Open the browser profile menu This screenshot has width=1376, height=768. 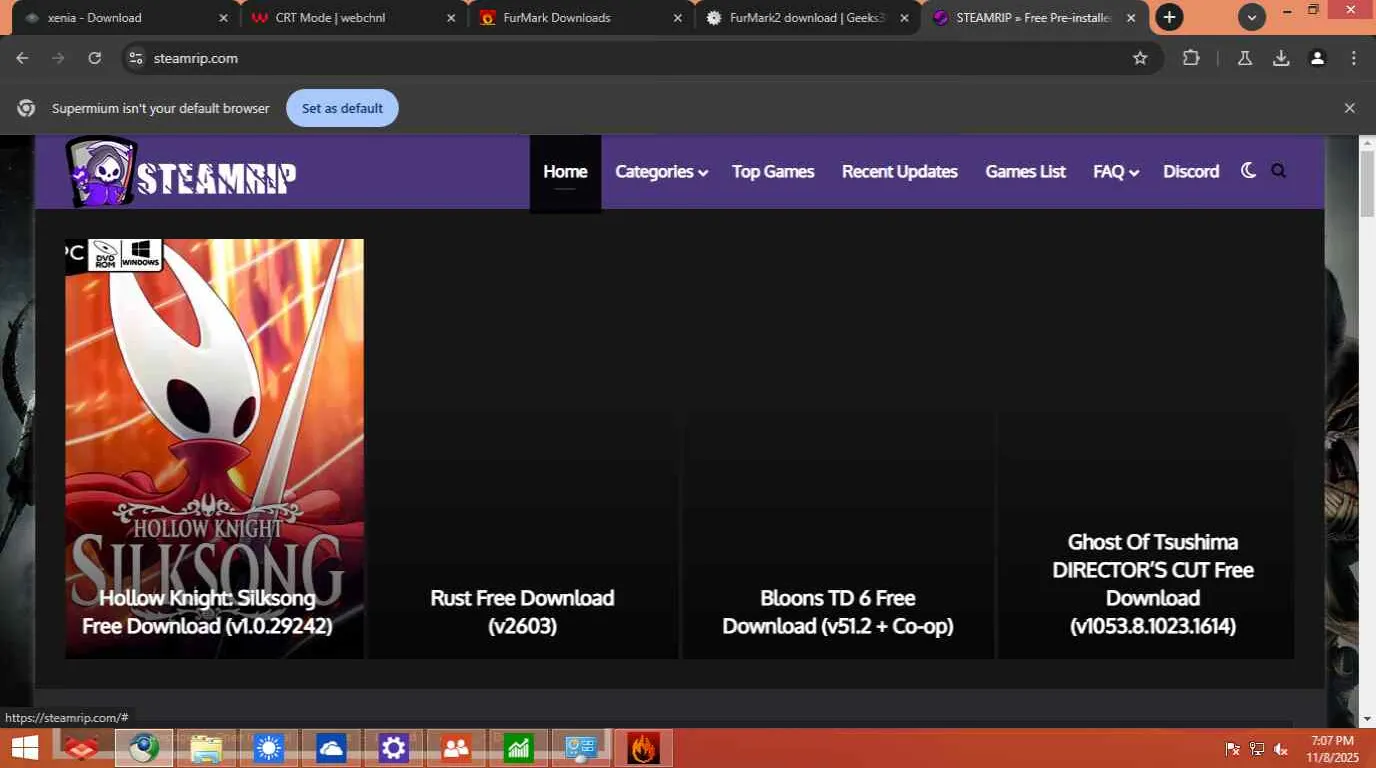tap(1318, 58)
